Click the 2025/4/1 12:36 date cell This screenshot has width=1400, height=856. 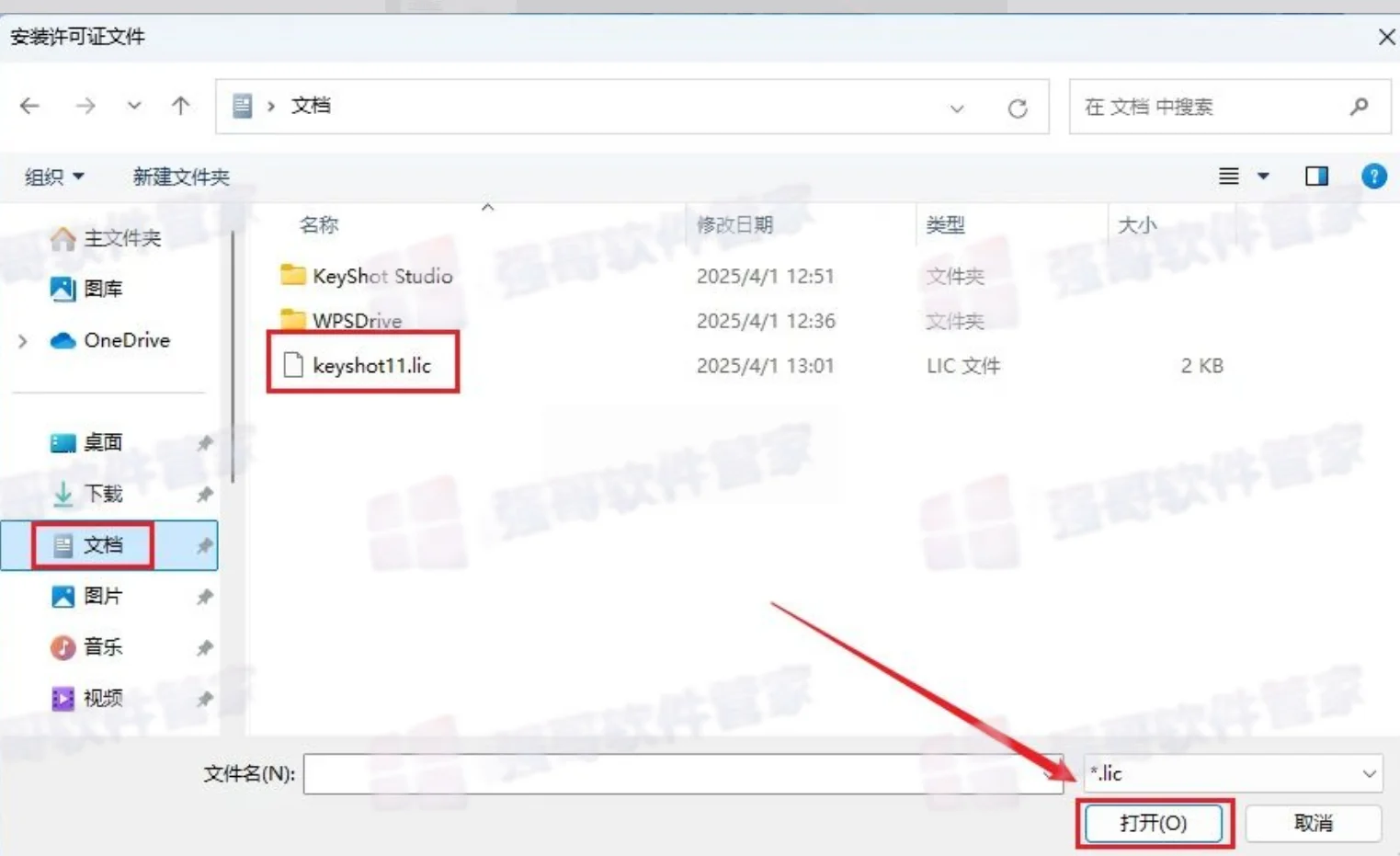point(765,321)
